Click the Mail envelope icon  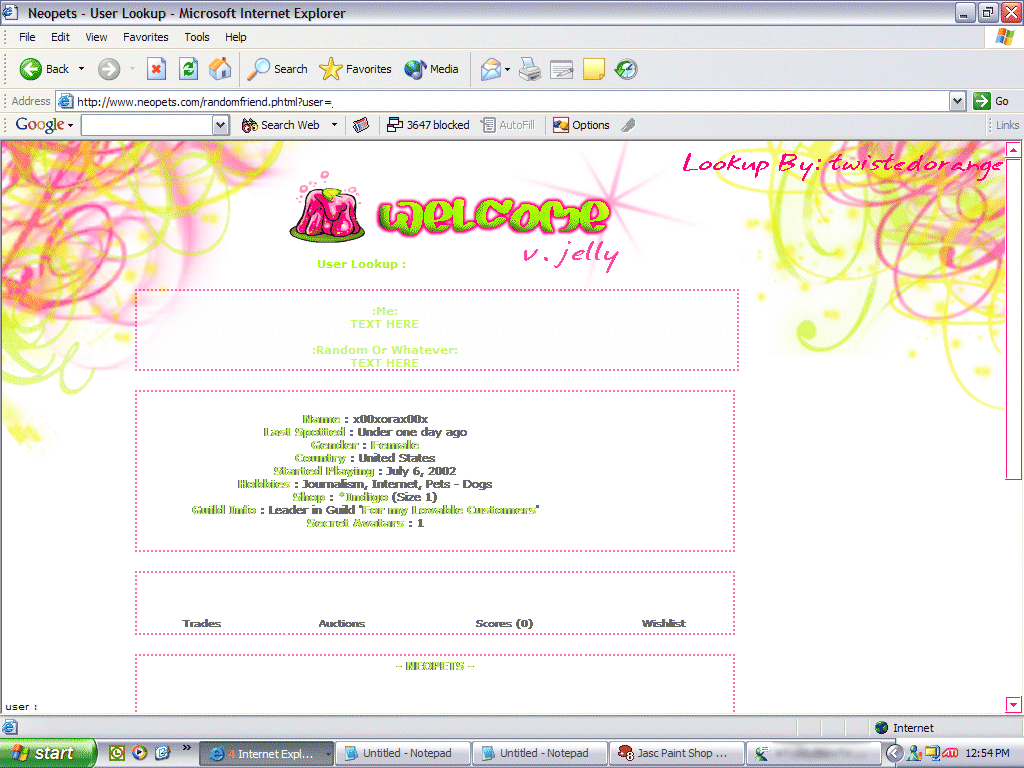pos(490,69)
